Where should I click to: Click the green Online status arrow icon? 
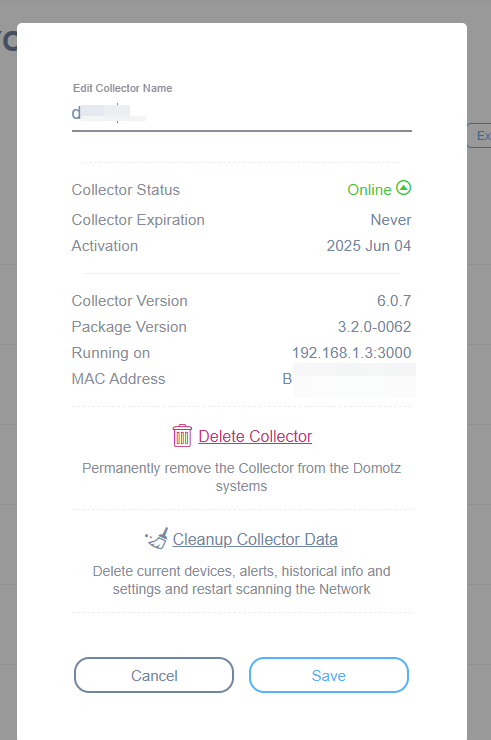pos(403,188)
